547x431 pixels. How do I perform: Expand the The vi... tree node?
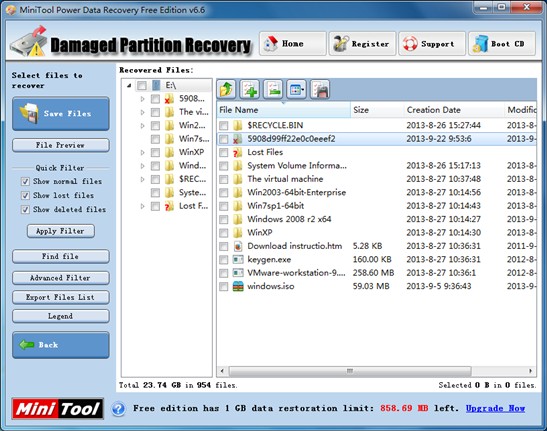point(142,112)
